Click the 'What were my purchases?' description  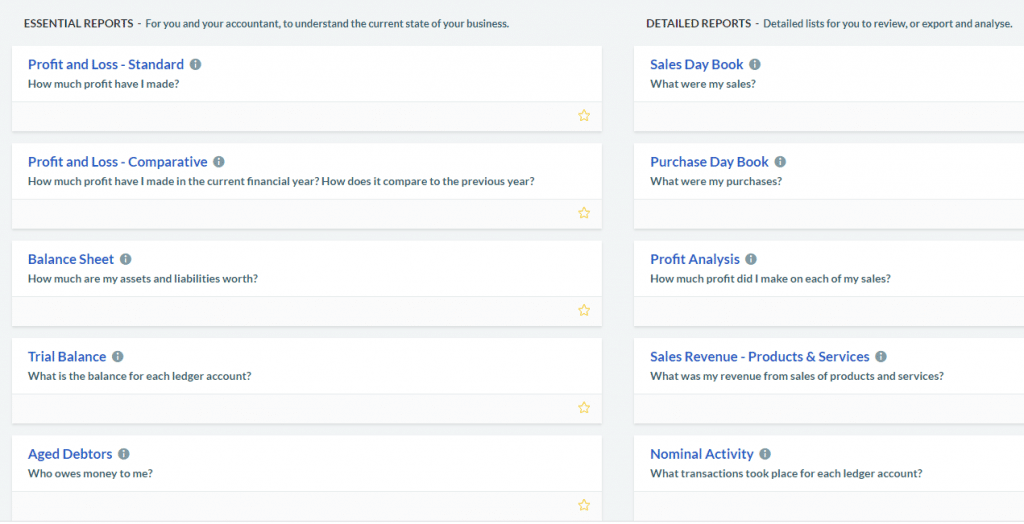716,181
